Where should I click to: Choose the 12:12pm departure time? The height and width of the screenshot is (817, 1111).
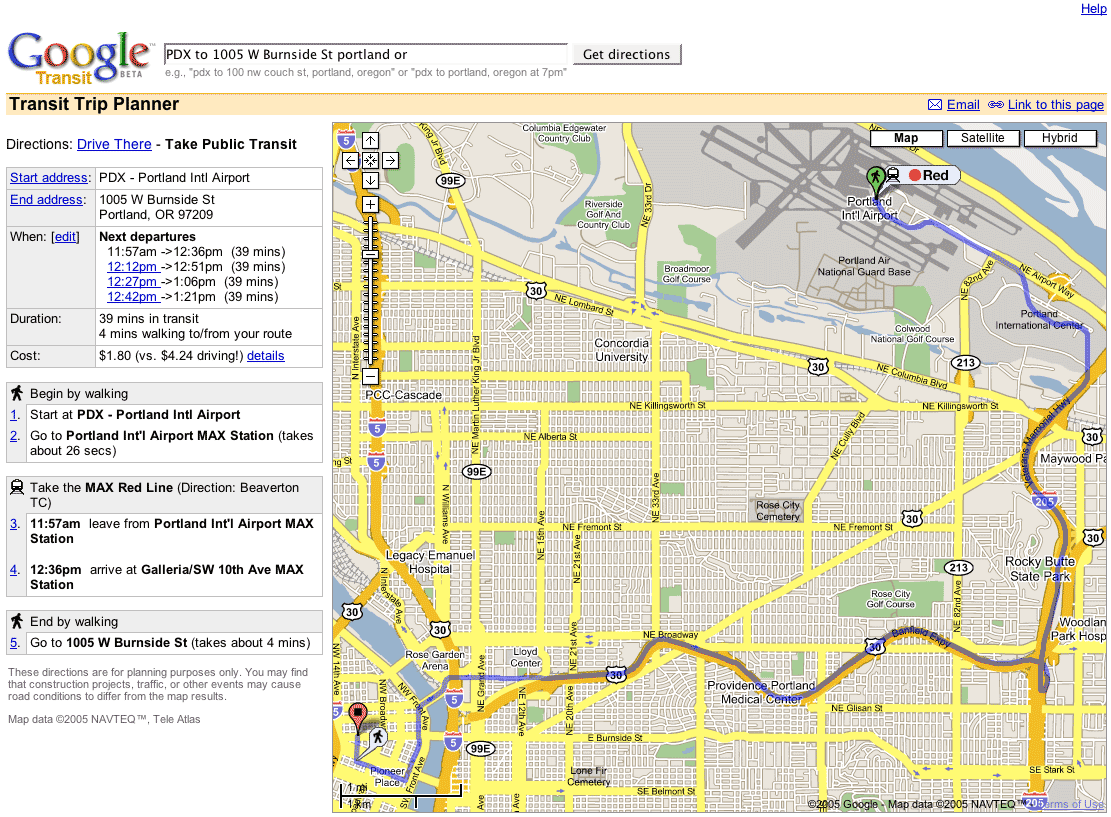[132, 267]
